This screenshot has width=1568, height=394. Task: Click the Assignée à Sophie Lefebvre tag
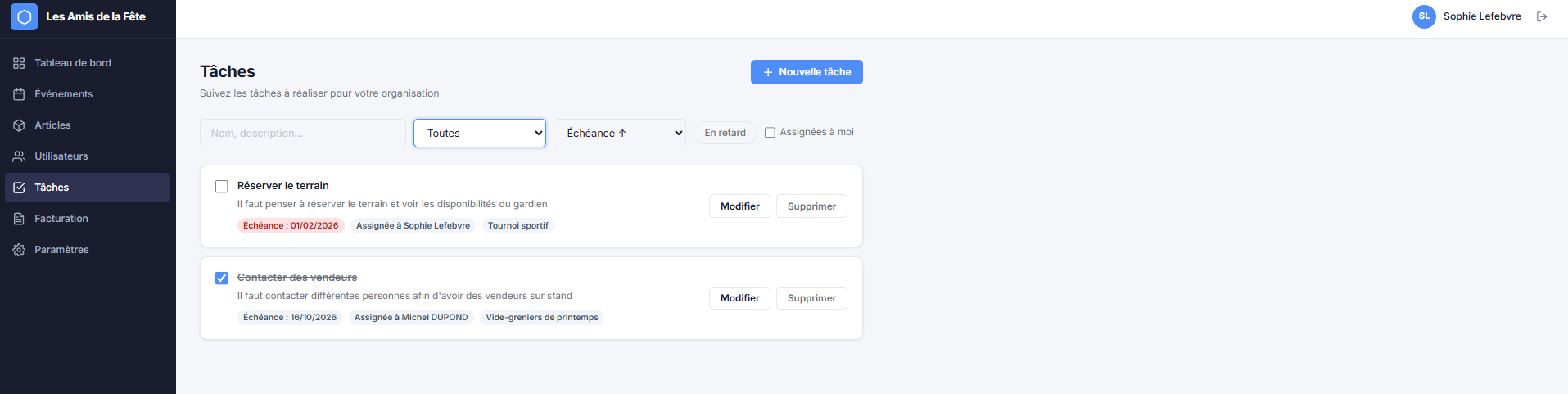413,226
